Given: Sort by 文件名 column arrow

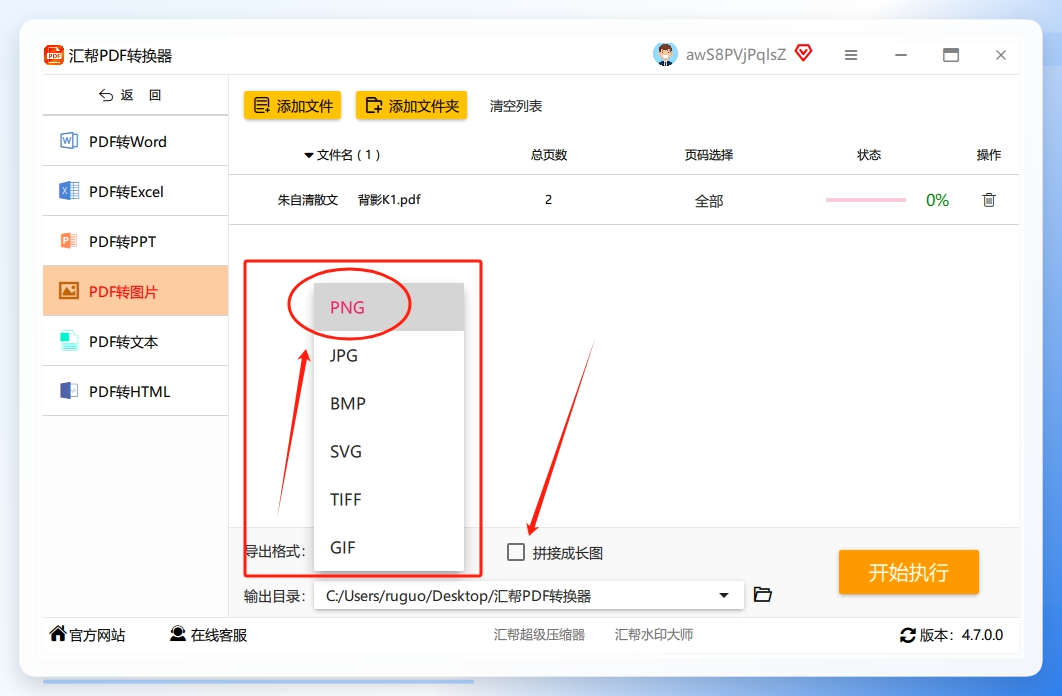Looking at the screenshot, I should [x=309, y=156].
